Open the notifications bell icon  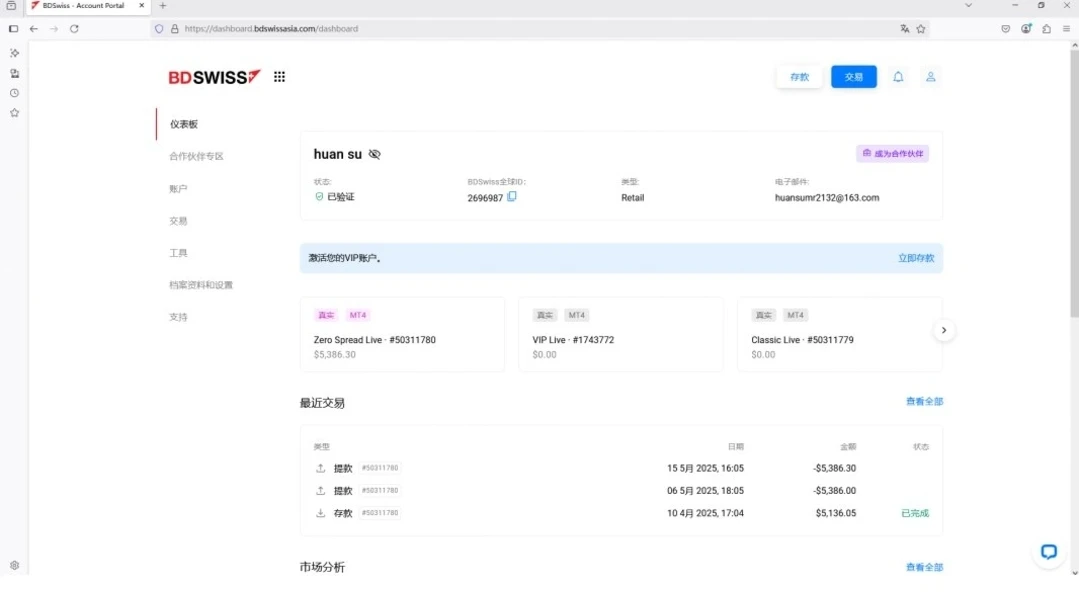[898, 77]
